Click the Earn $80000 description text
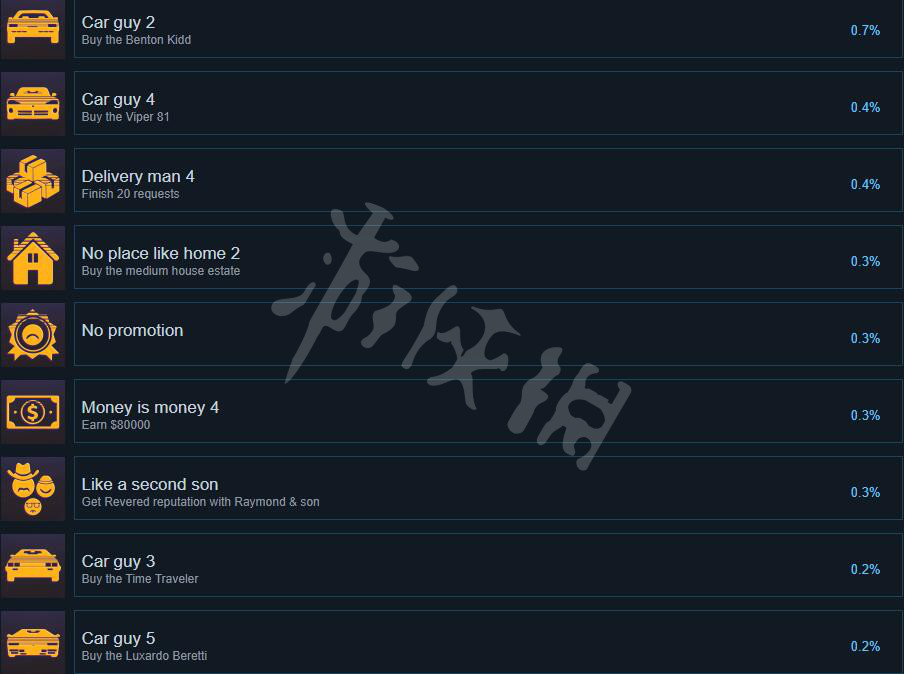Viewport: 904px width, 674px height. point(116,425)
